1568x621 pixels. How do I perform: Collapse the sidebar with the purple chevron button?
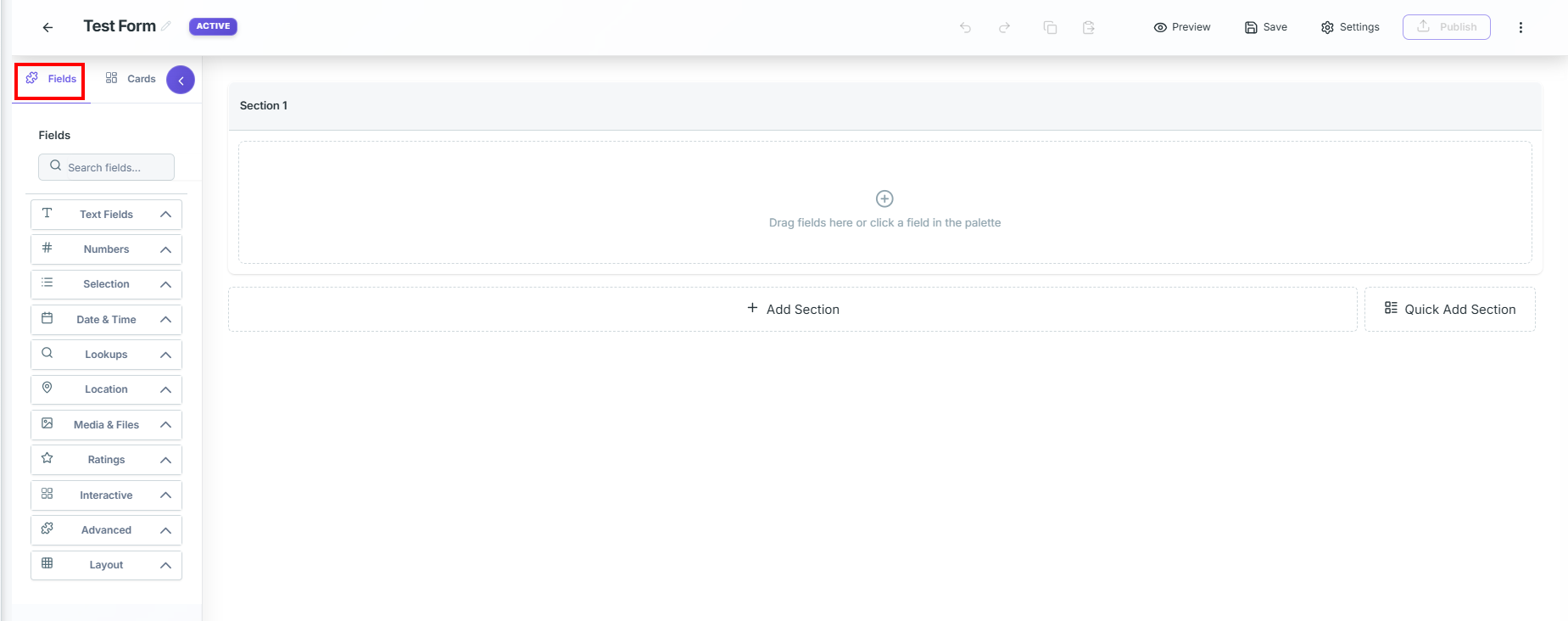pos(181,80)
